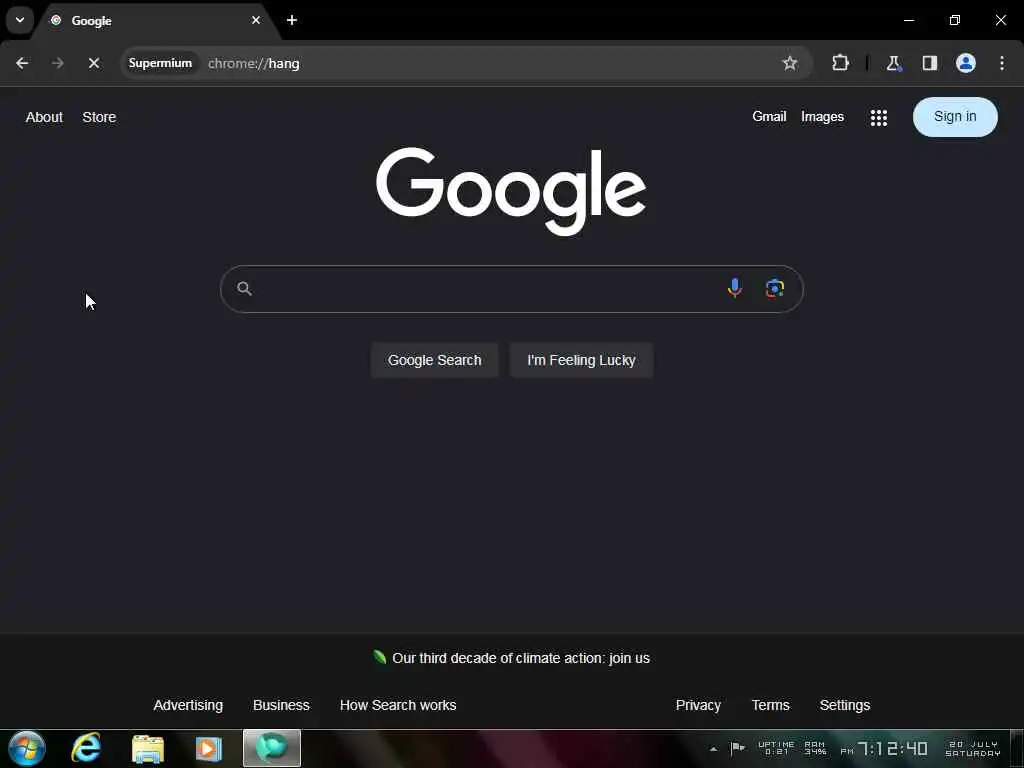Open the Extensions puzzle icon
This screenshot has height=768, width=1024.
click(x=840, y=63)
